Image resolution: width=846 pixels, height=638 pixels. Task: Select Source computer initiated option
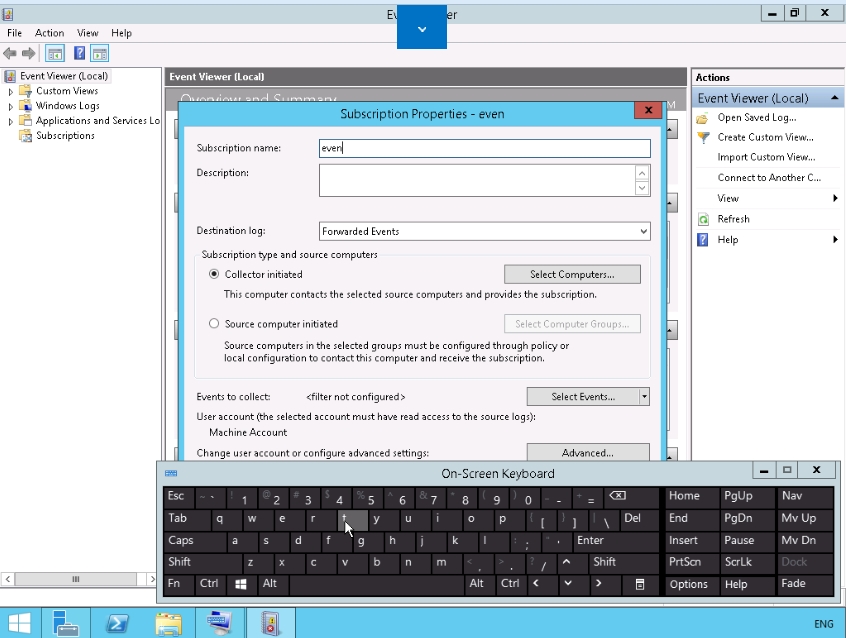[x=214, y=324]
